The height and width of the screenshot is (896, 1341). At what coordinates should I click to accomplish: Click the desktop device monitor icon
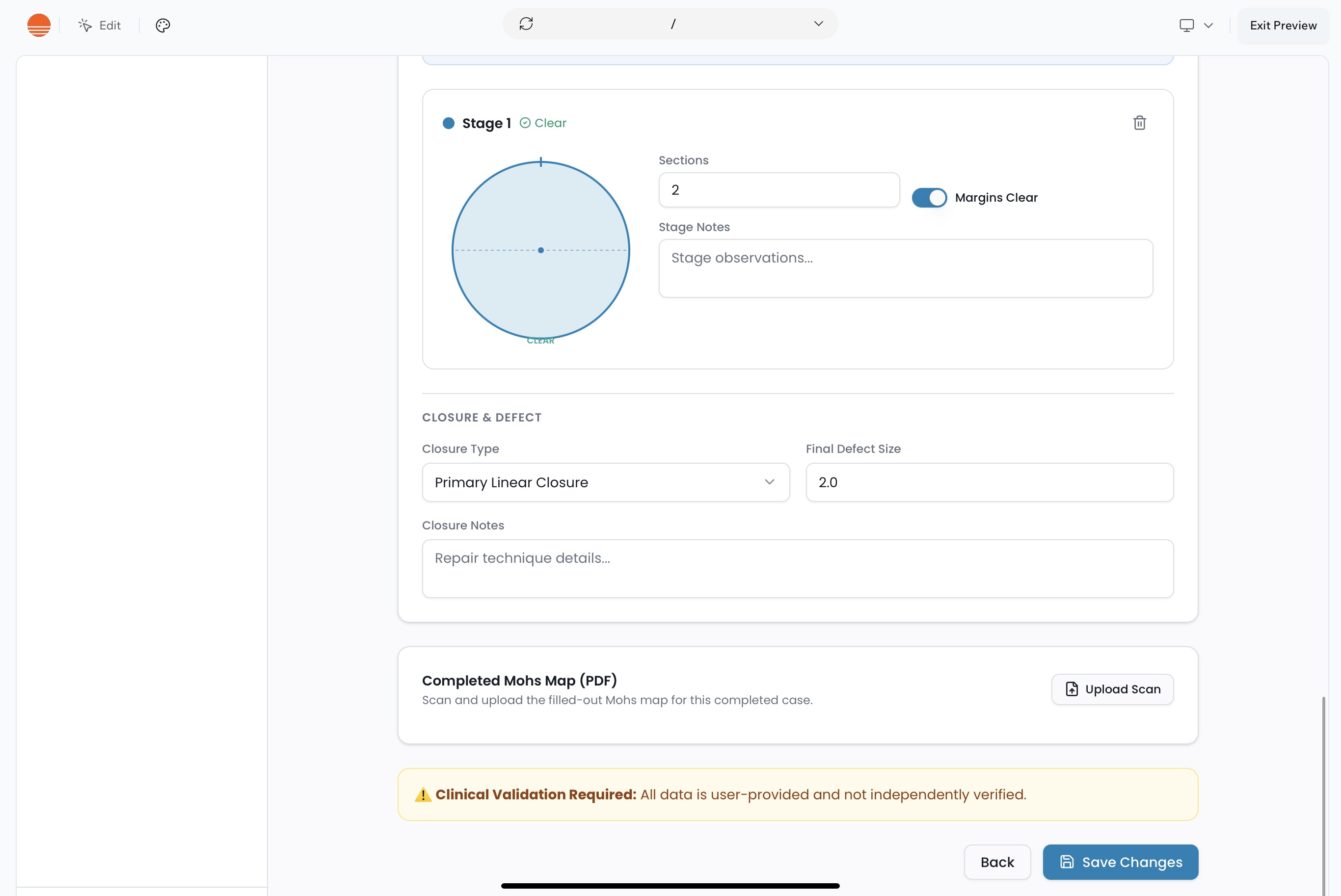tap(1187, 25)
